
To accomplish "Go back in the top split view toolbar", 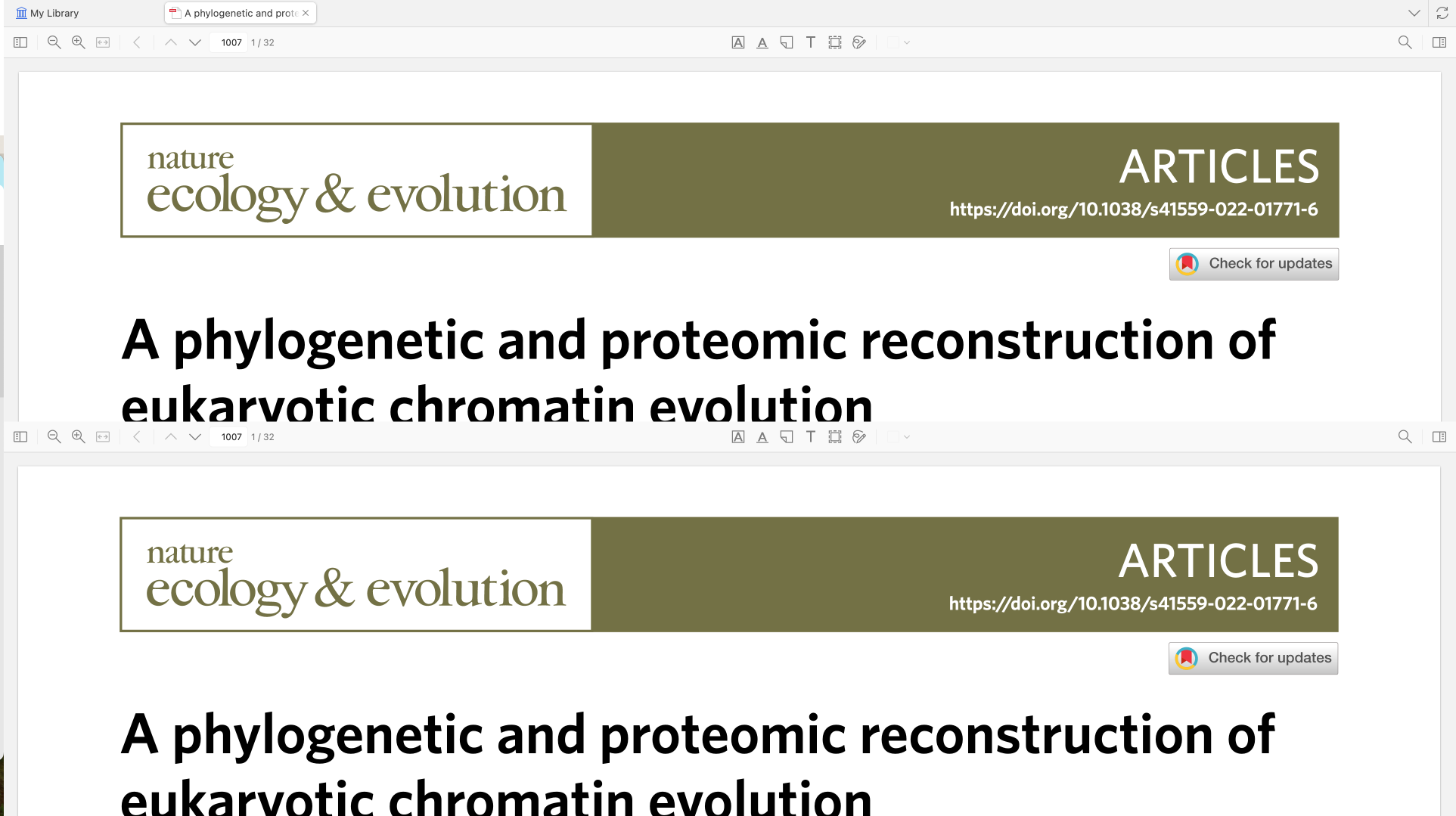I will [x=137, y=42].
